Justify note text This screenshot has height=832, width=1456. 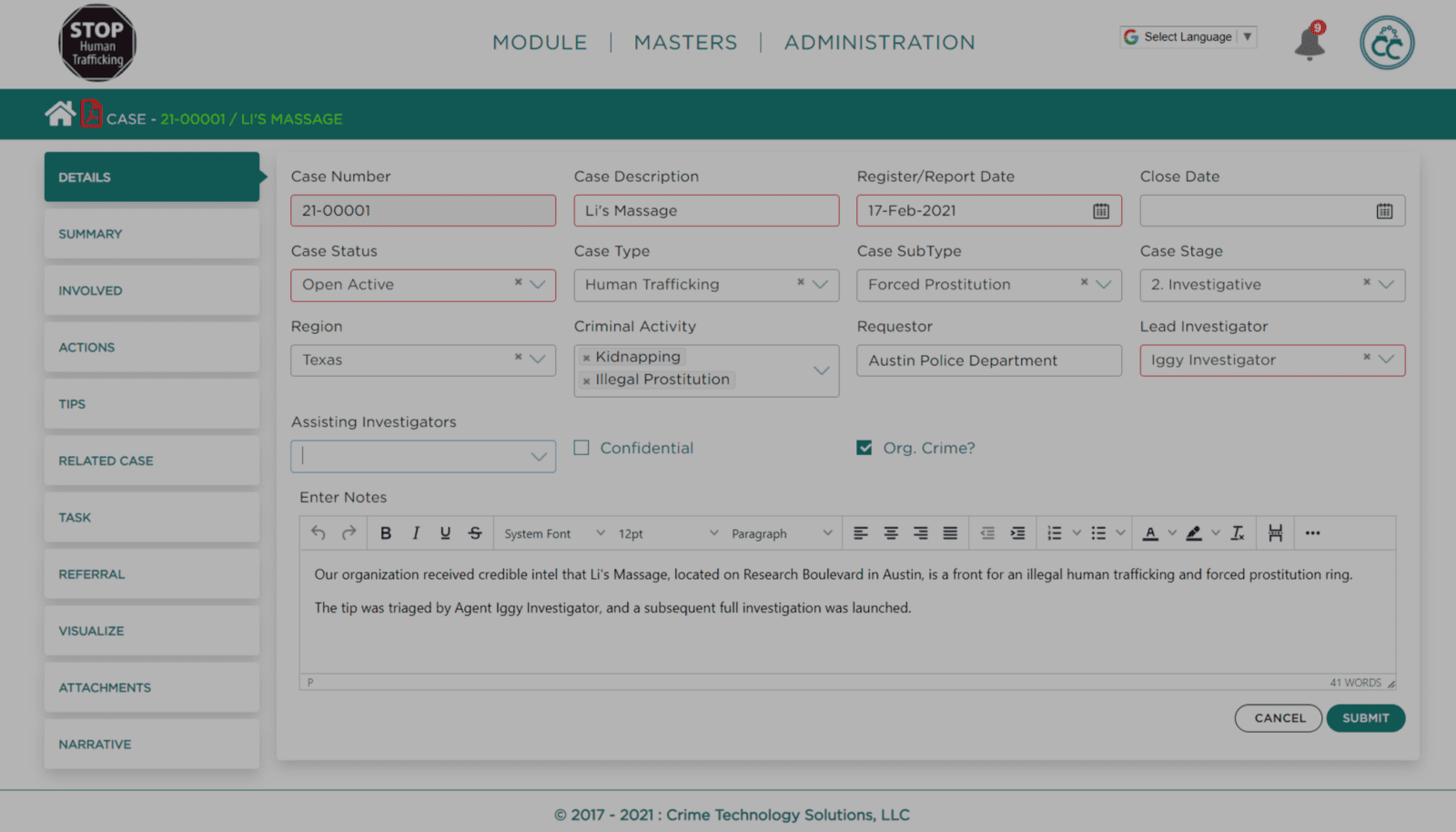950,533
